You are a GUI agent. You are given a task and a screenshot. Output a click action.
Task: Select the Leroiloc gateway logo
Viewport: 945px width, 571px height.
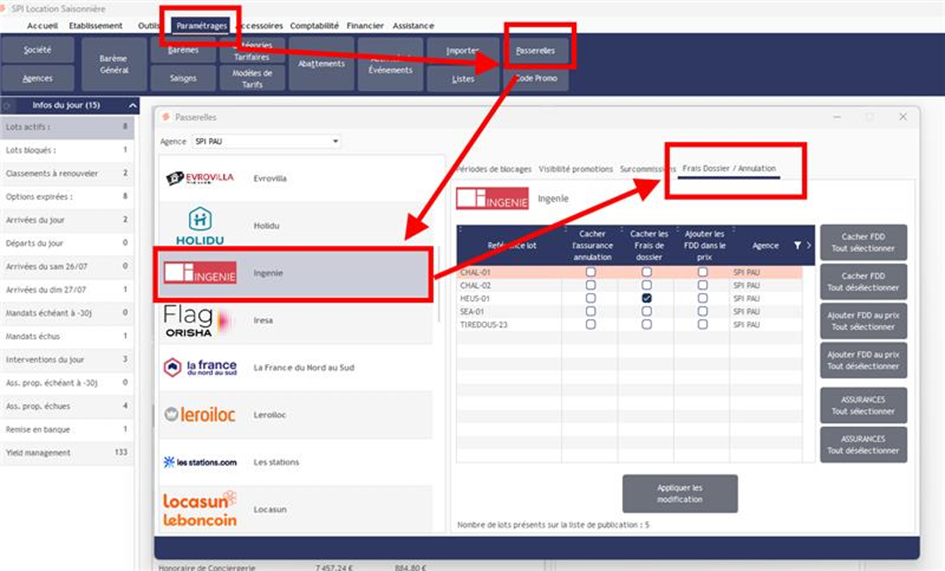pos(200,414)
